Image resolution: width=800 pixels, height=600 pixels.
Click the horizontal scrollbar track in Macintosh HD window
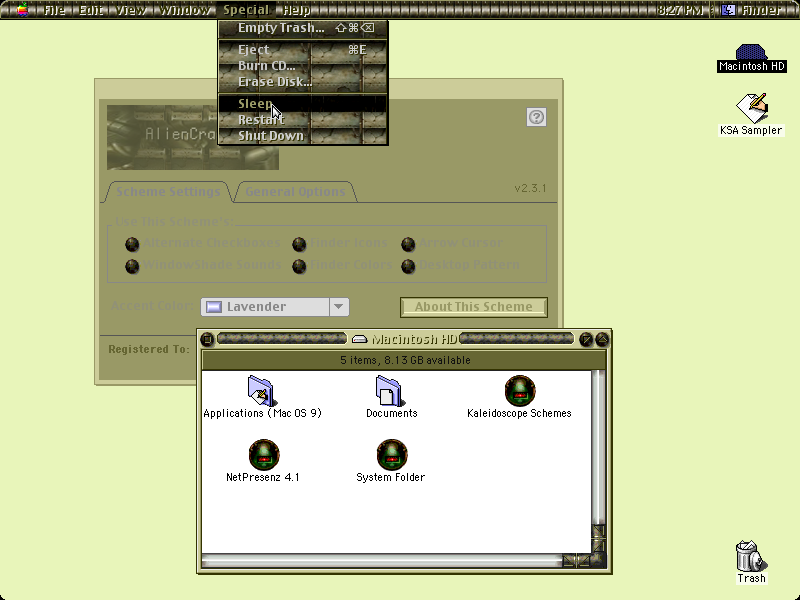(382, 561)
